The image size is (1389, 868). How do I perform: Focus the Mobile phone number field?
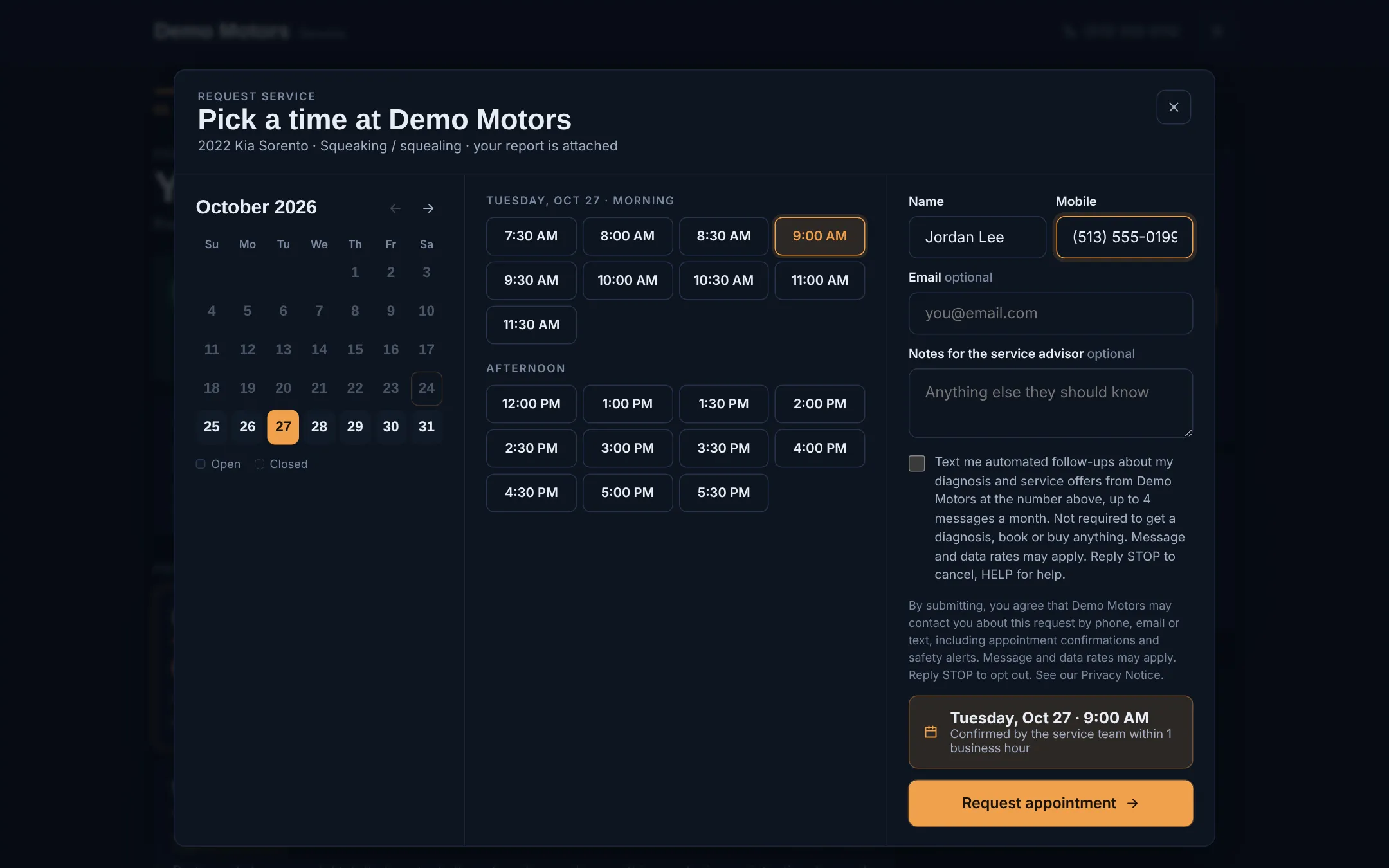click(1124, 237)
